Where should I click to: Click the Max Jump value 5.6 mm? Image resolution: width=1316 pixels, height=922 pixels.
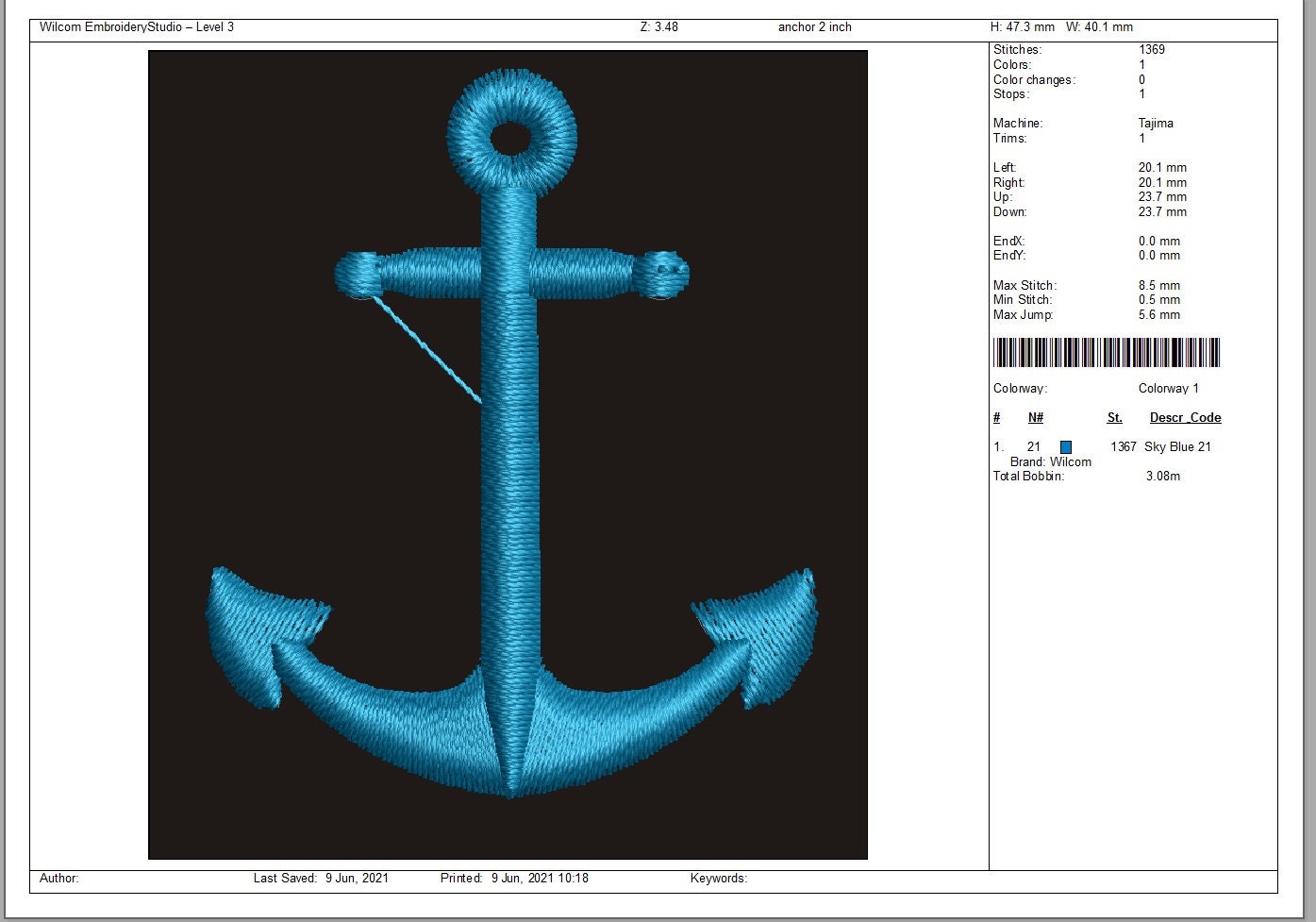coord(1159,315)
